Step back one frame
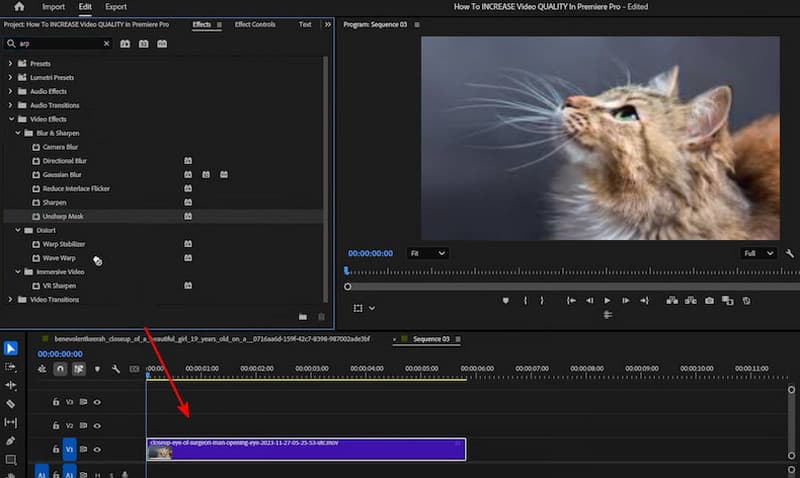Image resolution: width=800 pixels, height=478 pixels. [589, 300]
